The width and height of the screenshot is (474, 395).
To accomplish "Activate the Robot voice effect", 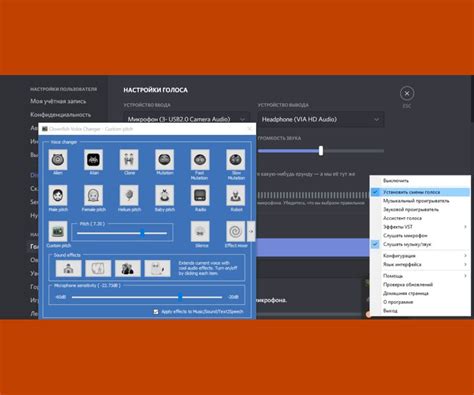I will pos(236,196).
